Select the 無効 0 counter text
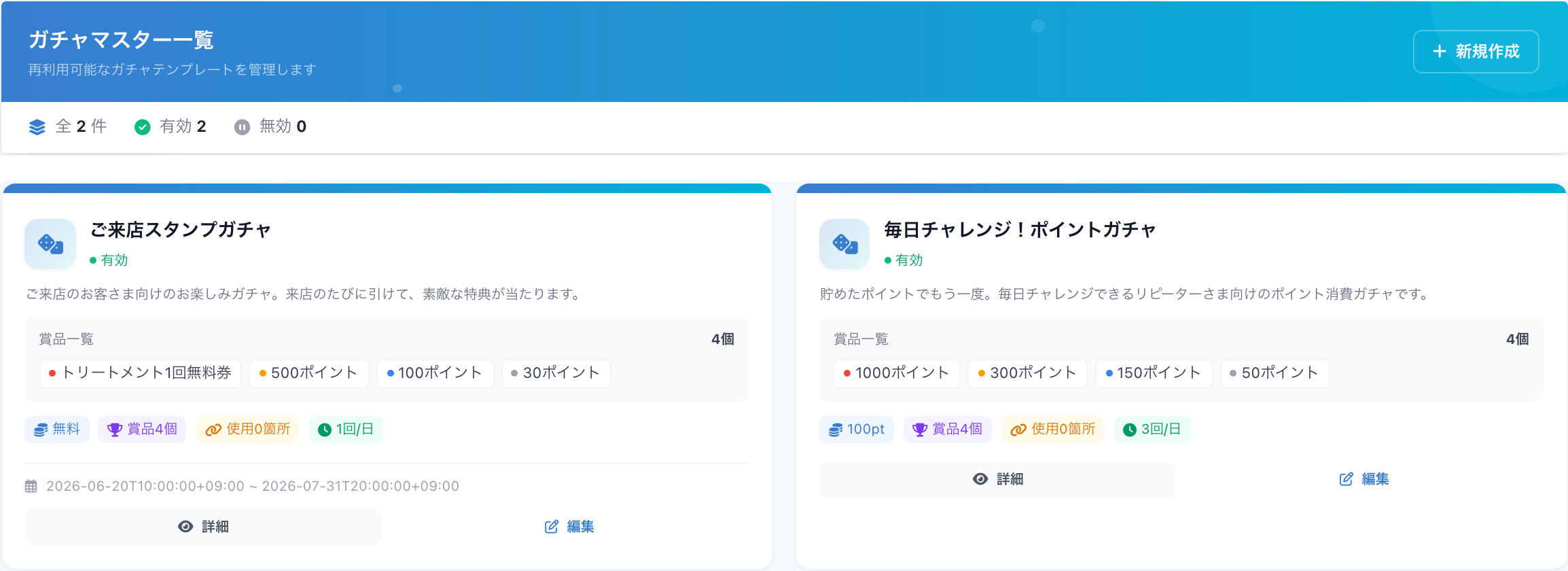The image size is (1568, 571). pyautogui.click(x=283, y=126)
